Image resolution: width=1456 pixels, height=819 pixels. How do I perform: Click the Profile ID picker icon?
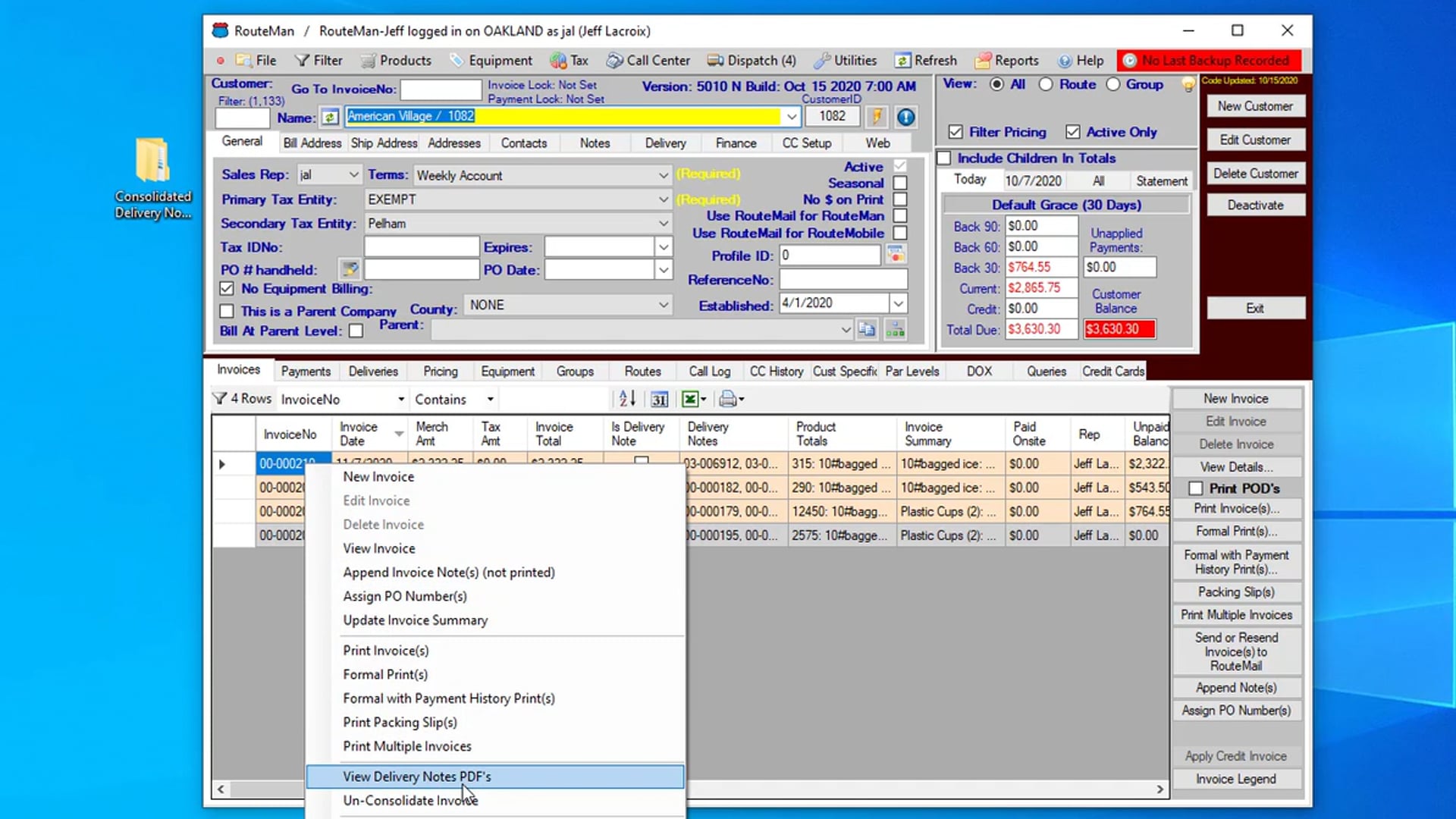[896, 256]
